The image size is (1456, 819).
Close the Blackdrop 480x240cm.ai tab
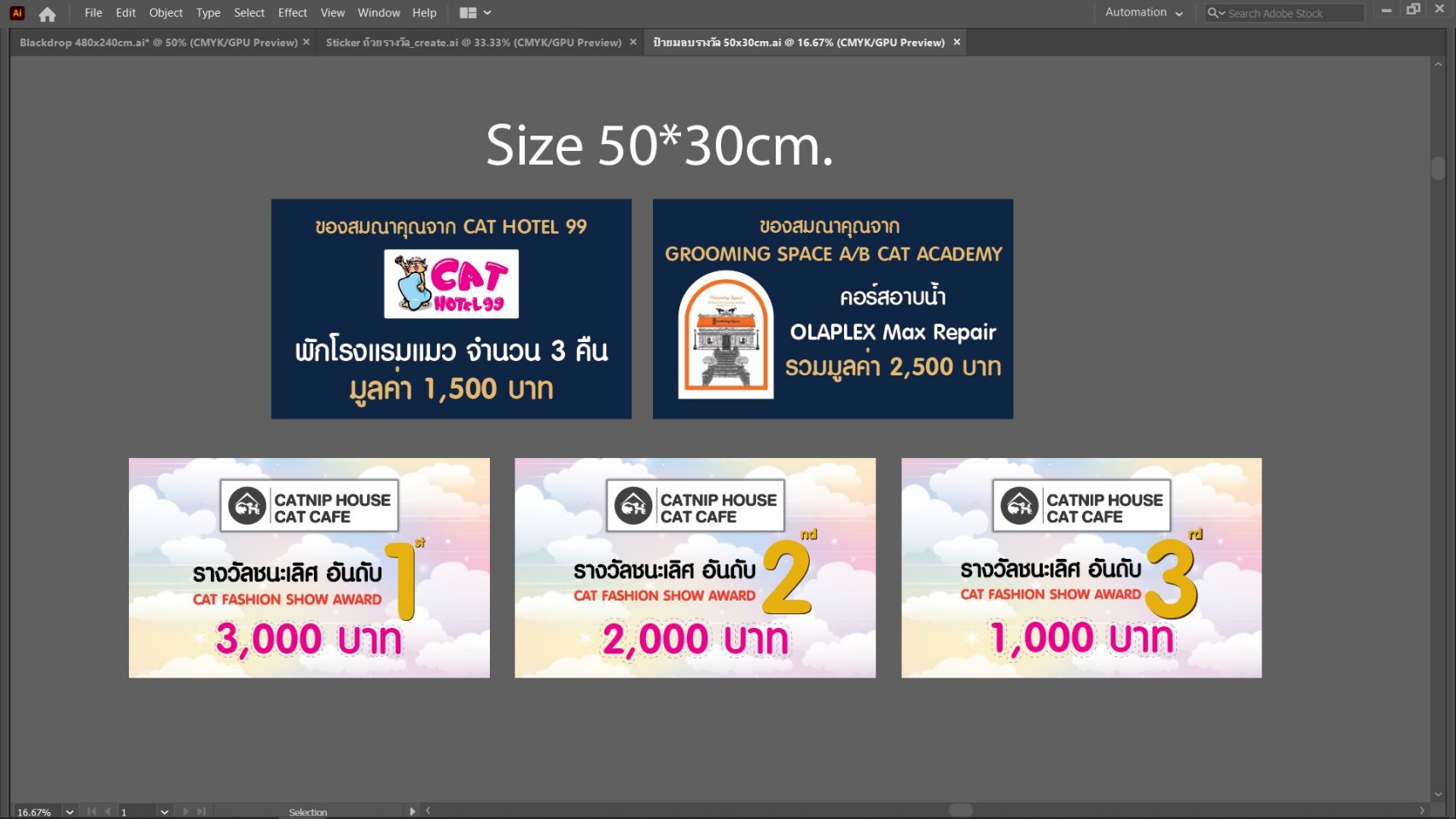[306, 42]
